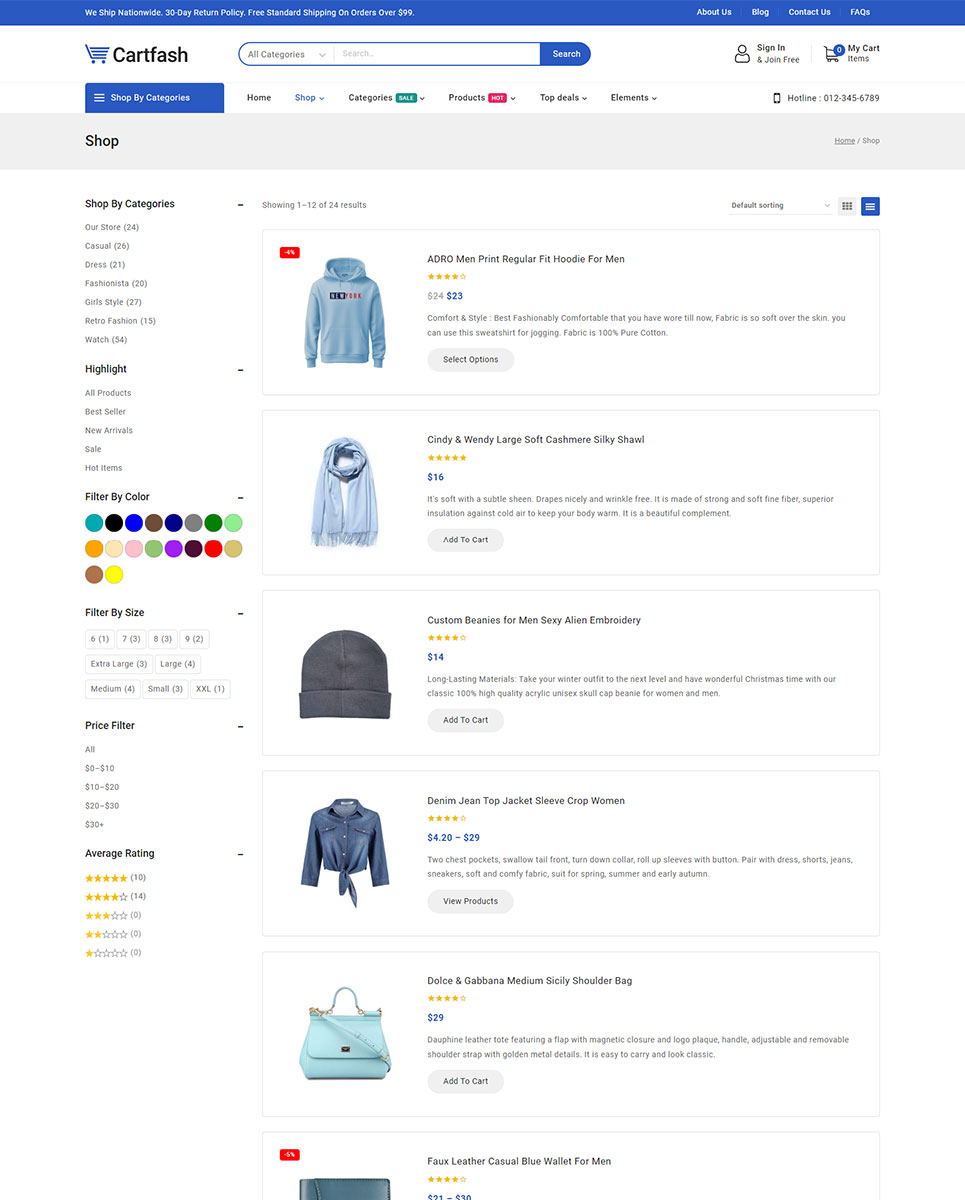Click the Hotline phone icon
This screenshot has height=1200, width=965.
(777, 98)
